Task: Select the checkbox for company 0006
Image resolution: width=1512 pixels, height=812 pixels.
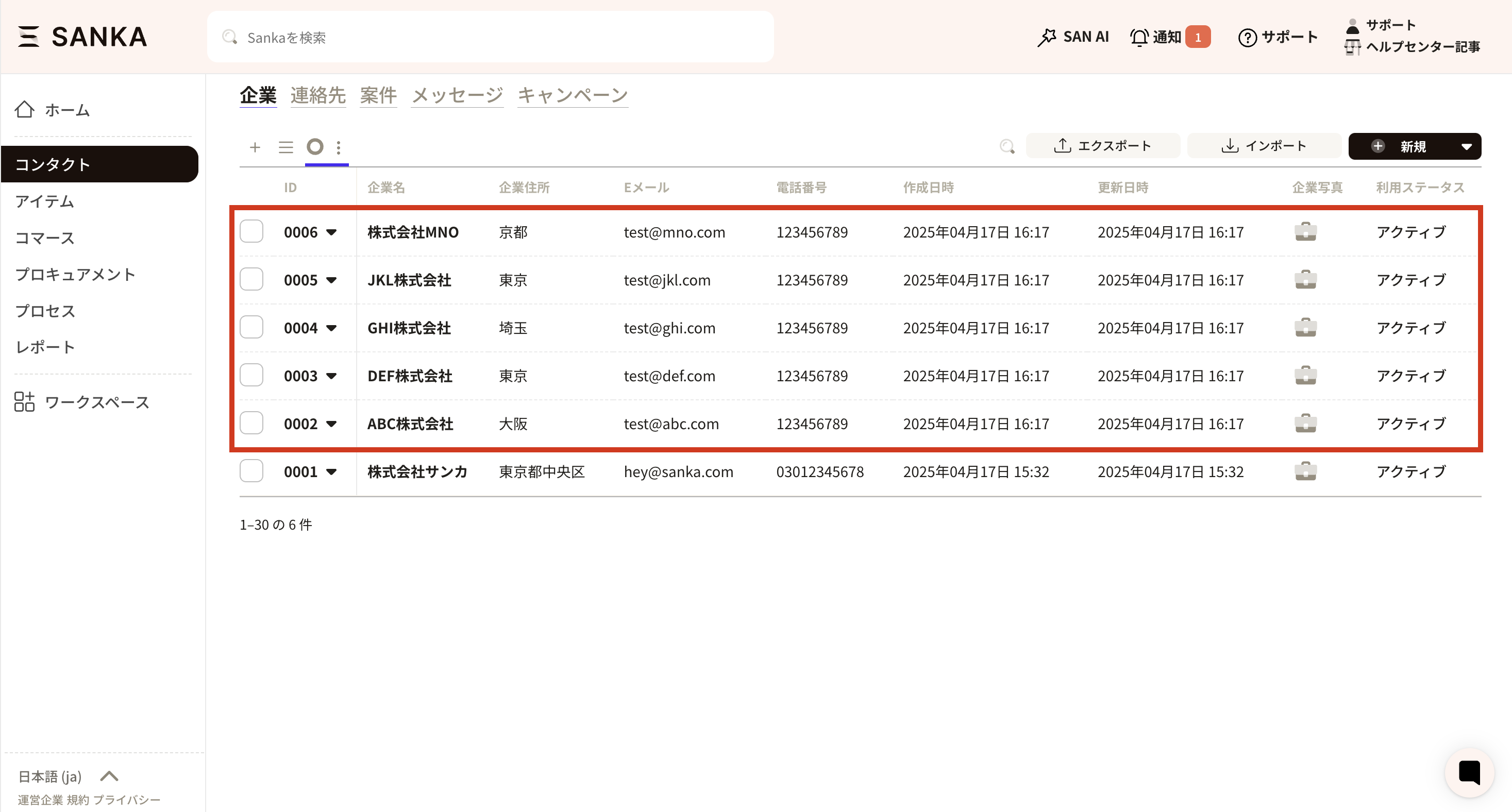Action: tap(251, 232)
